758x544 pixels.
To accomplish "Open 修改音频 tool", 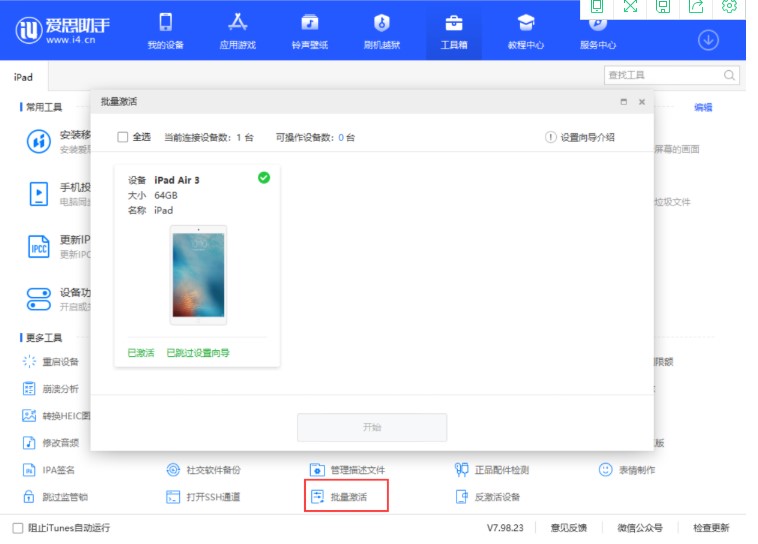I will click(51, 442).
